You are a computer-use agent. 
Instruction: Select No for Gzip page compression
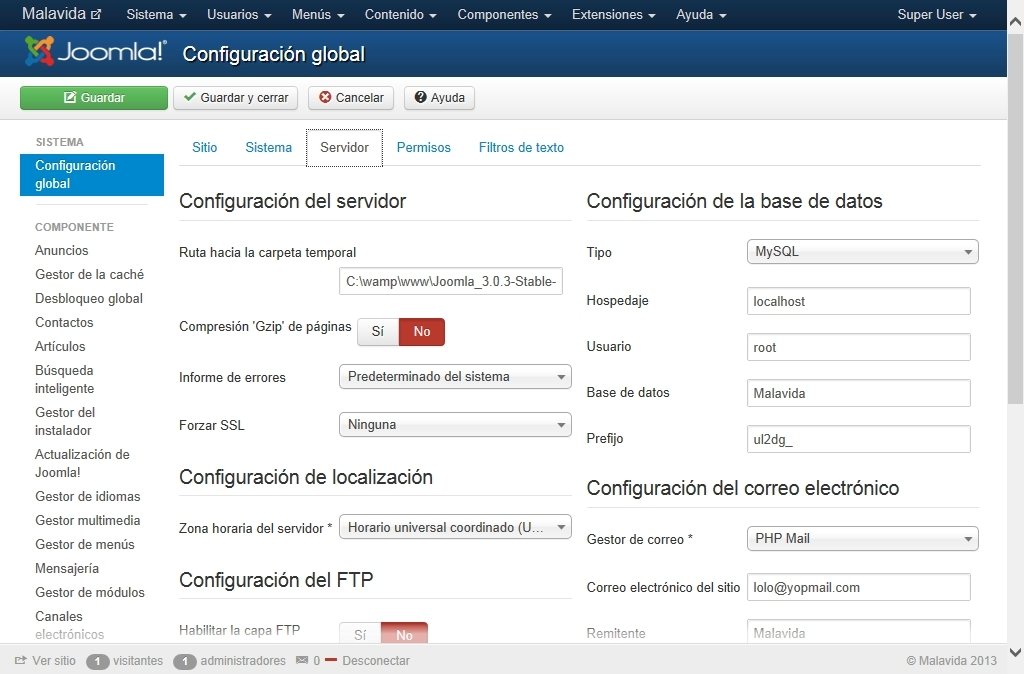[x=422, y=331]
